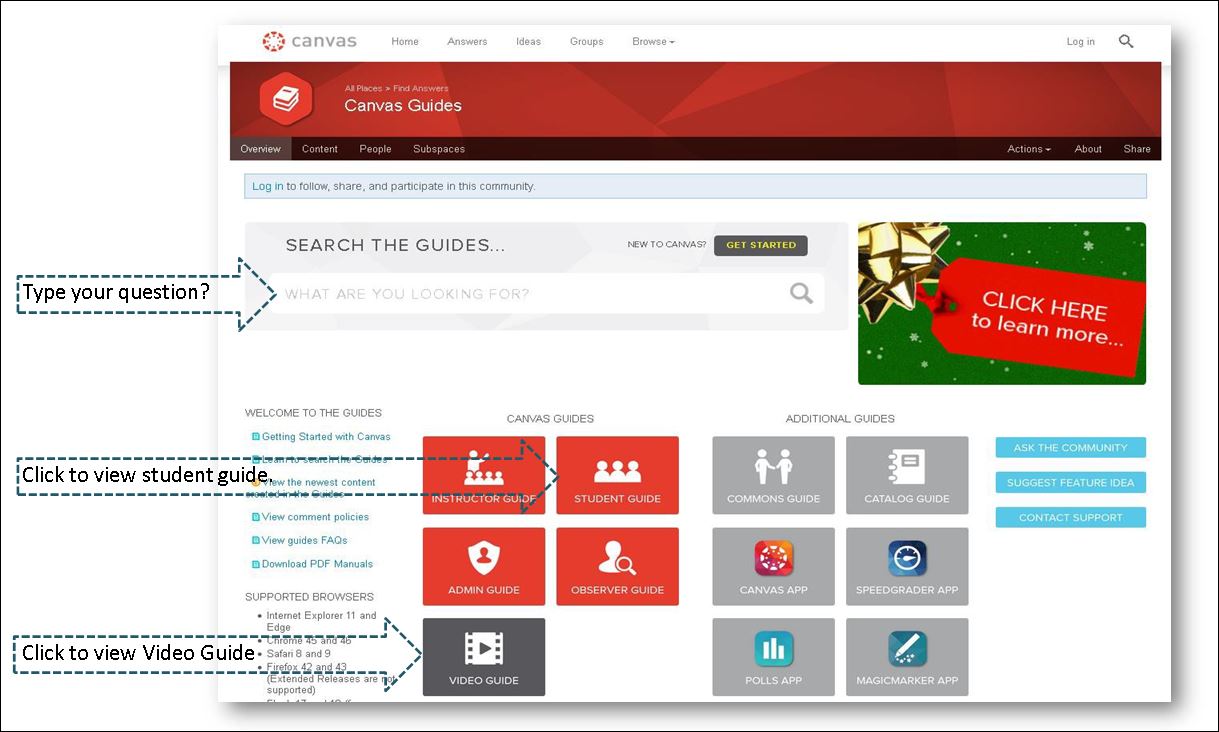Open the Share link in banner bar
The height and width of the screenshot is (732, 1219).
point(1137,149)
